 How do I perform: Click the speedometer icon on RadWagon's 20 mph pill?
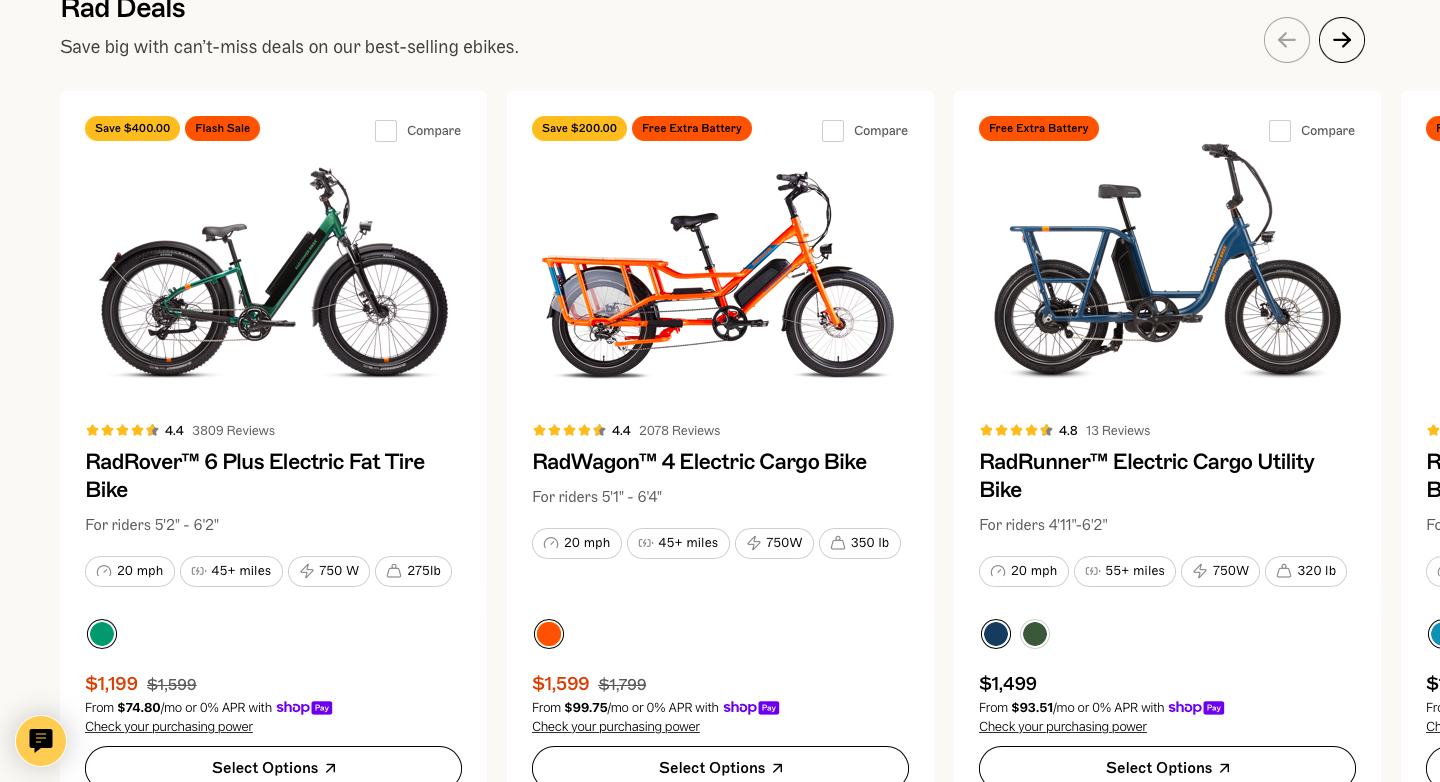pos(550,543)
